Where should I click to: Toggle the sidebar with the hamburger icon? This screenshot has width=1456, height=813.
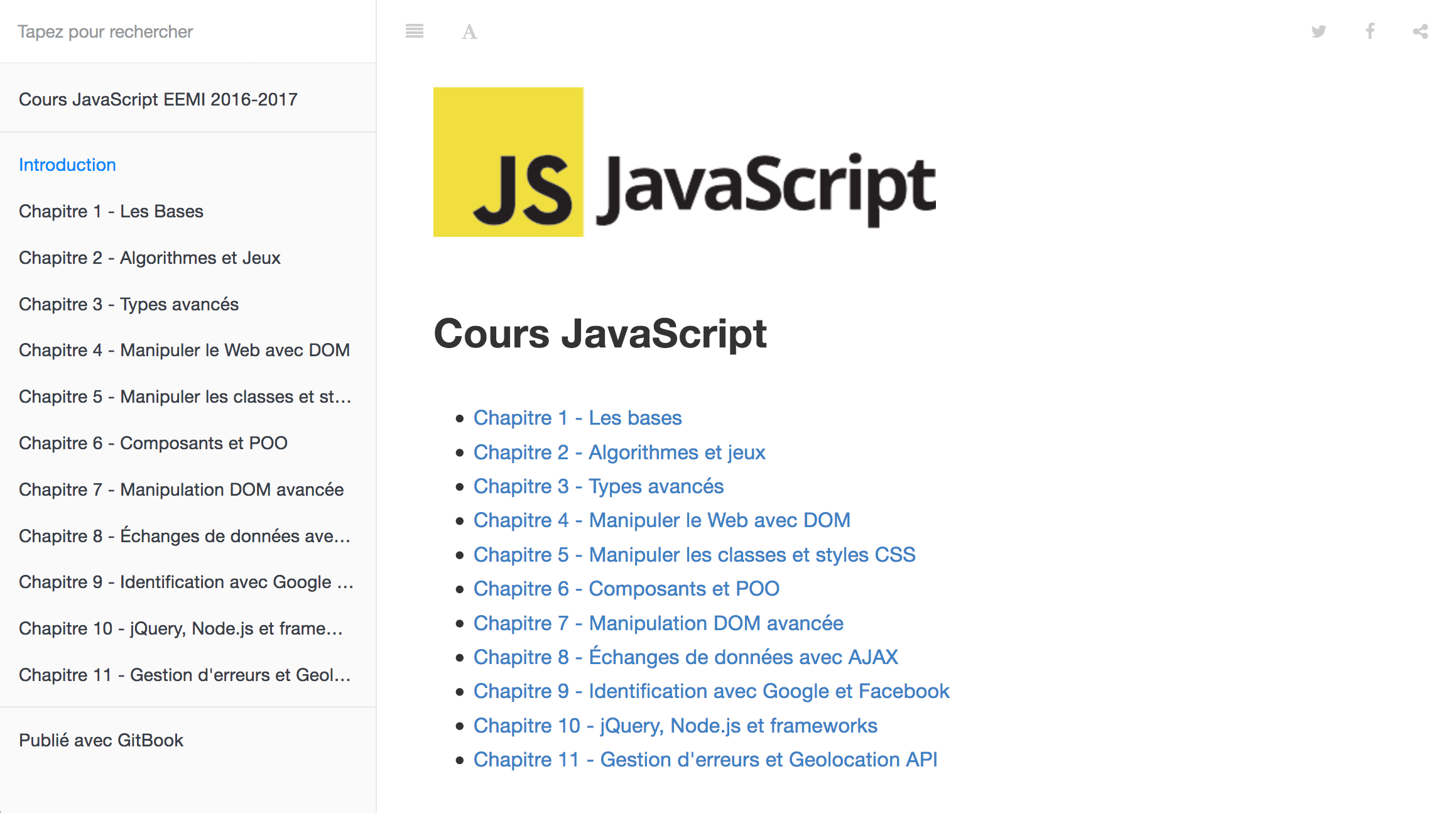pyautogui.click(x=415, y=31)
